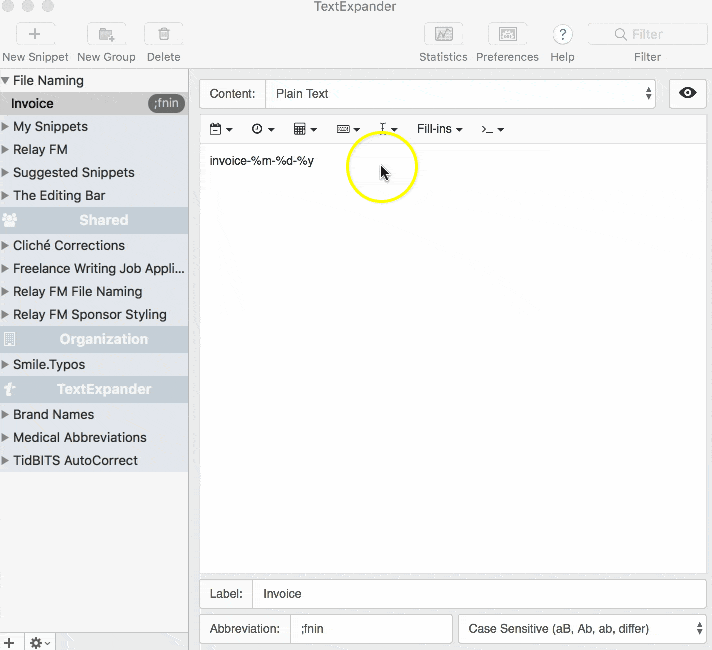Expand the Suggested Snippets group

[x=5, y=173]
